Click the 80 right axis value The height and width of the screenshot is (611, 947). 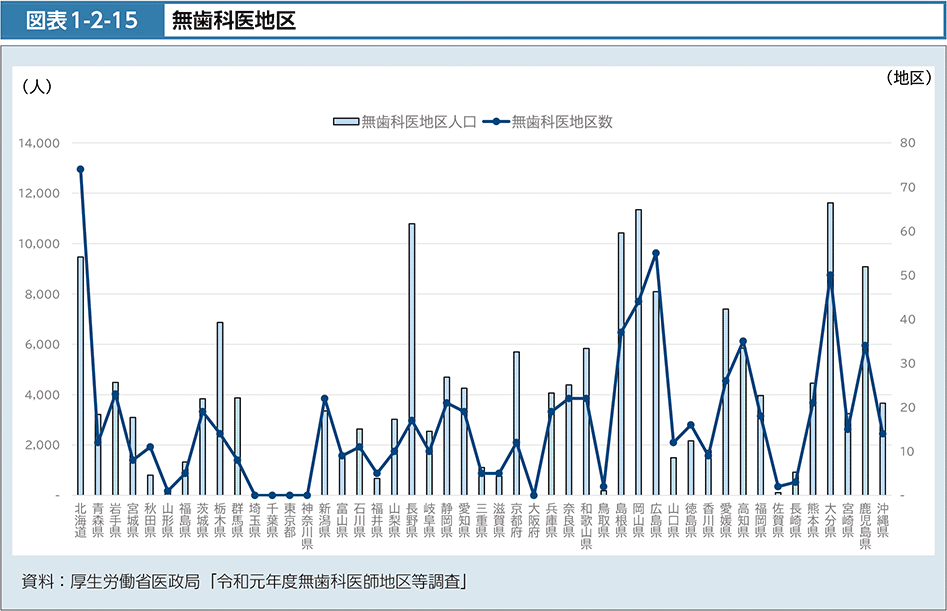tap(907, 143)
